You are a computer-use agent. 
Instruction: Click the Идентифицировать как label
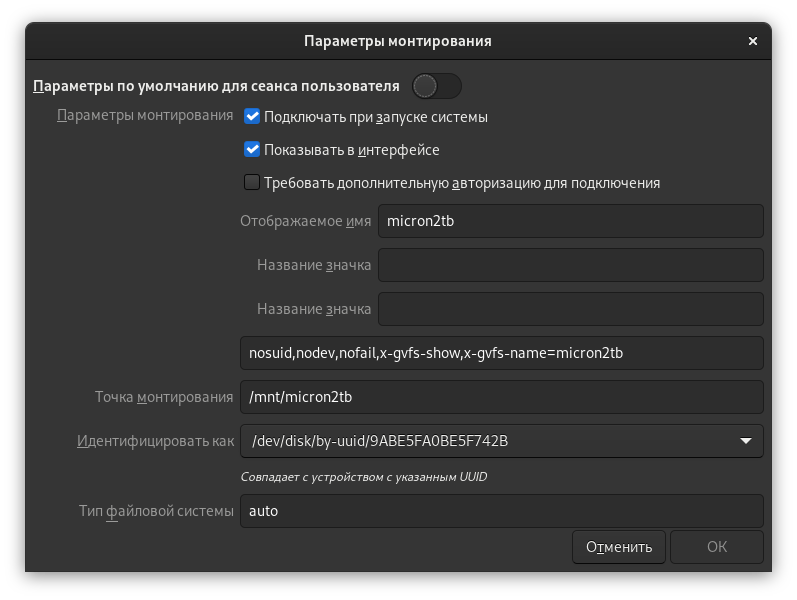155,441
